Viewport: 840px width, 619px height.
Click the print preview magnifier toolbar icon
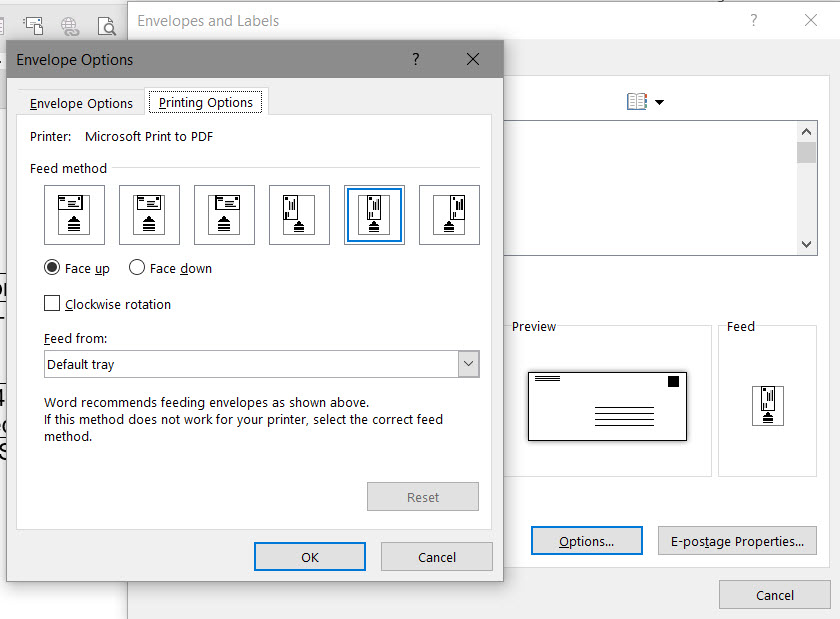click(107, 26)
